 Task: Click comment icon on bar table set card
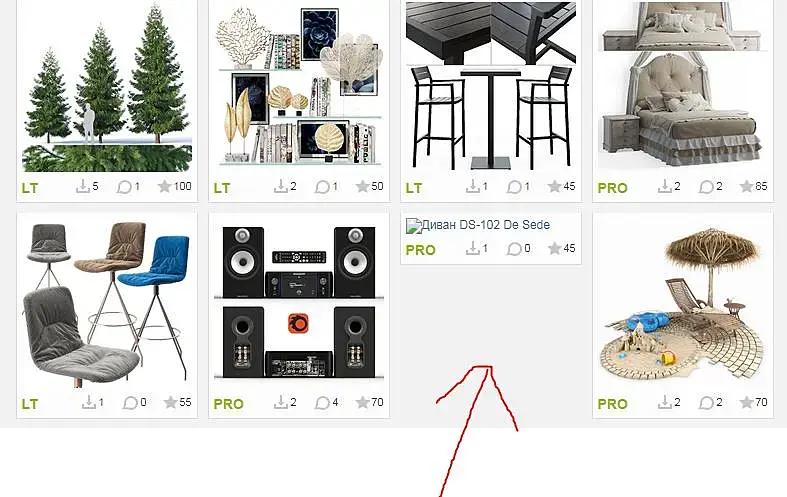click(514, 187)
